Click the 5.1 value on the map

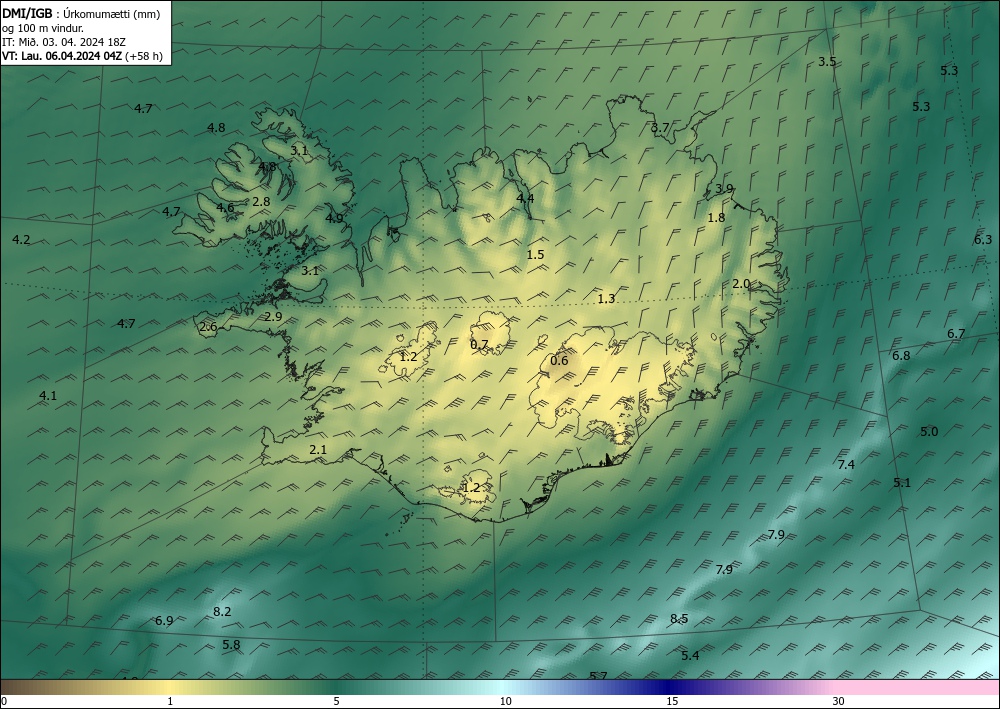tap(902, 483)
